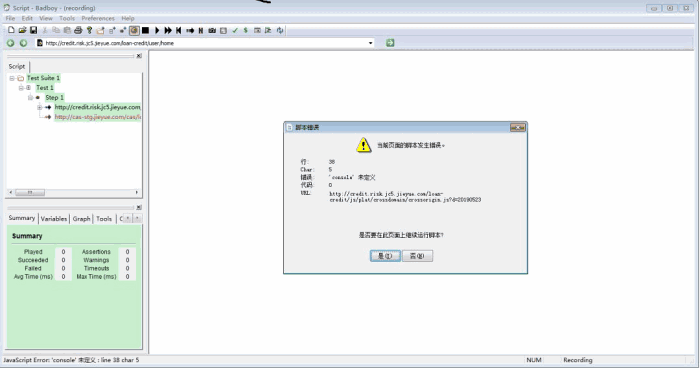Select Test Suite 1 in the script tree
This screenshot has width=700, height=368.
tap(43, 78)
